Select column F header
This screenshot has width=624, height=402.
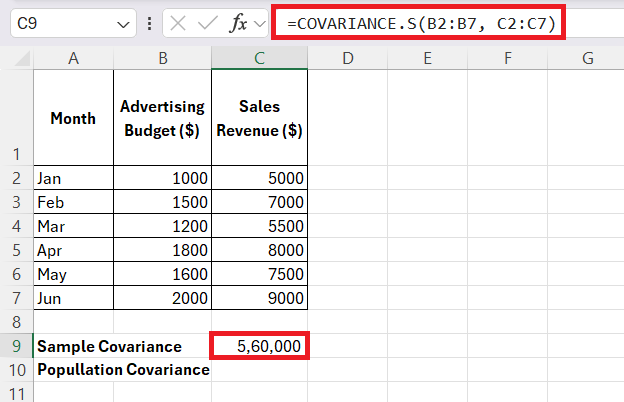(507, 58)
